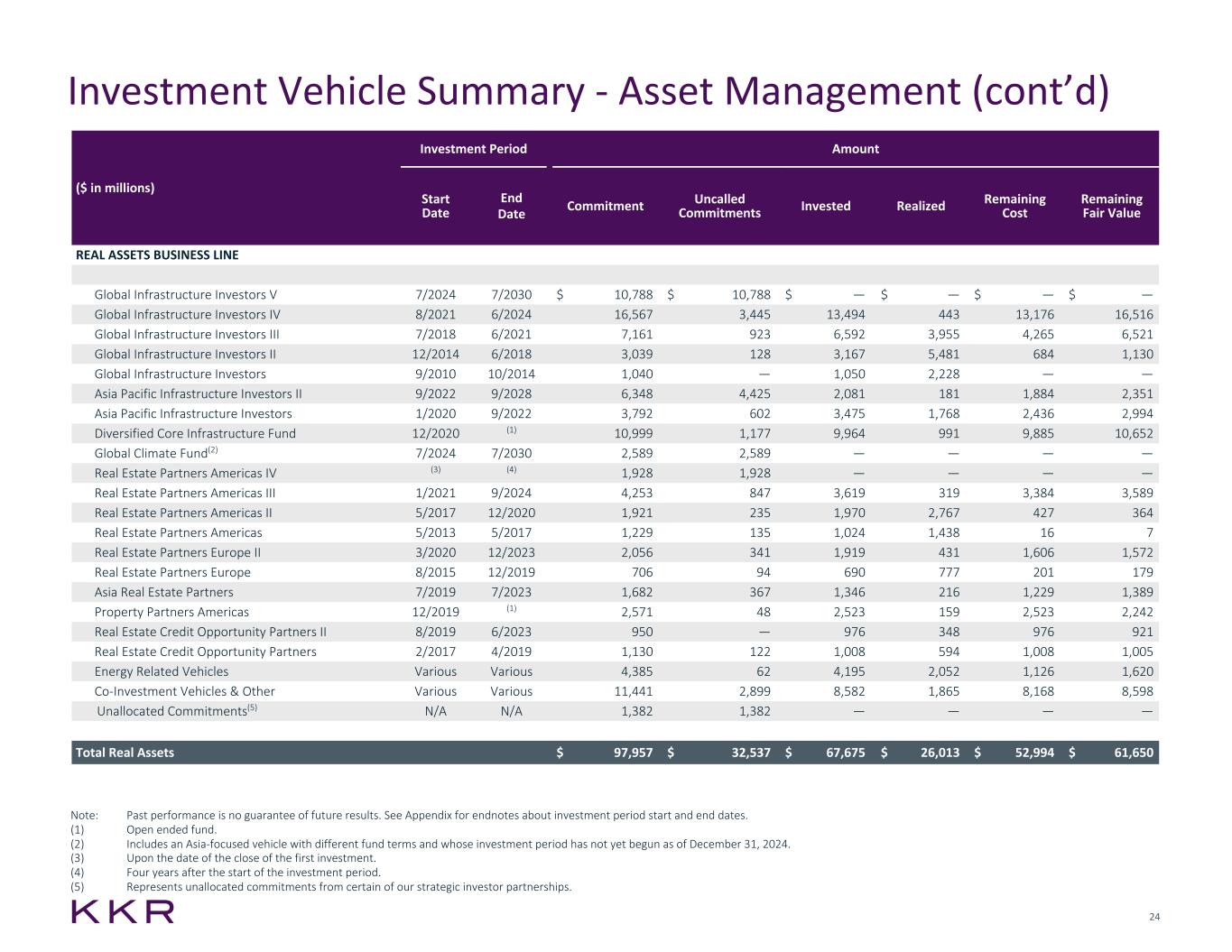
Task: Select total uncalled commitments value 32,537
Action: [x=751, y=752]
